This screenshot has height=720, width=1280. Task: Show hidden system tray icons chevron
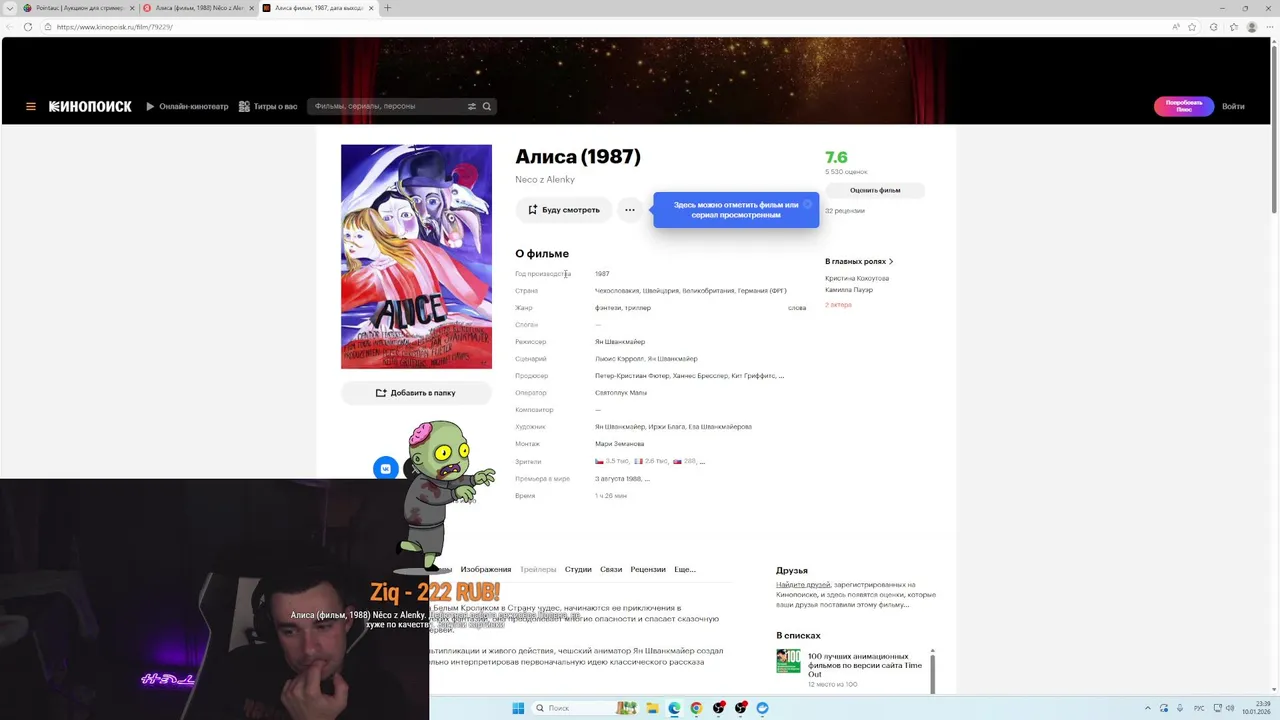(1147, 708)
